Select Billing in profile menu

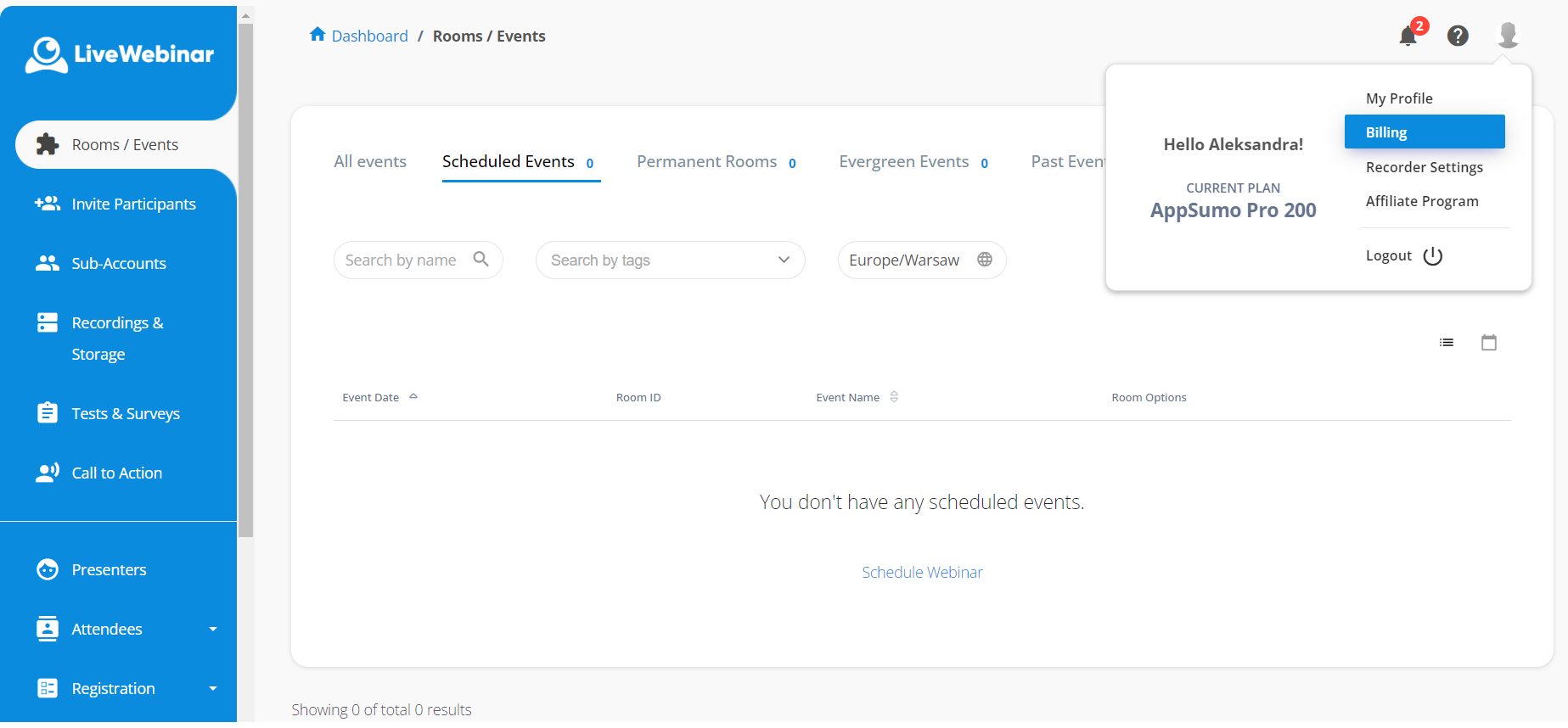click(x=1424, y=132)
